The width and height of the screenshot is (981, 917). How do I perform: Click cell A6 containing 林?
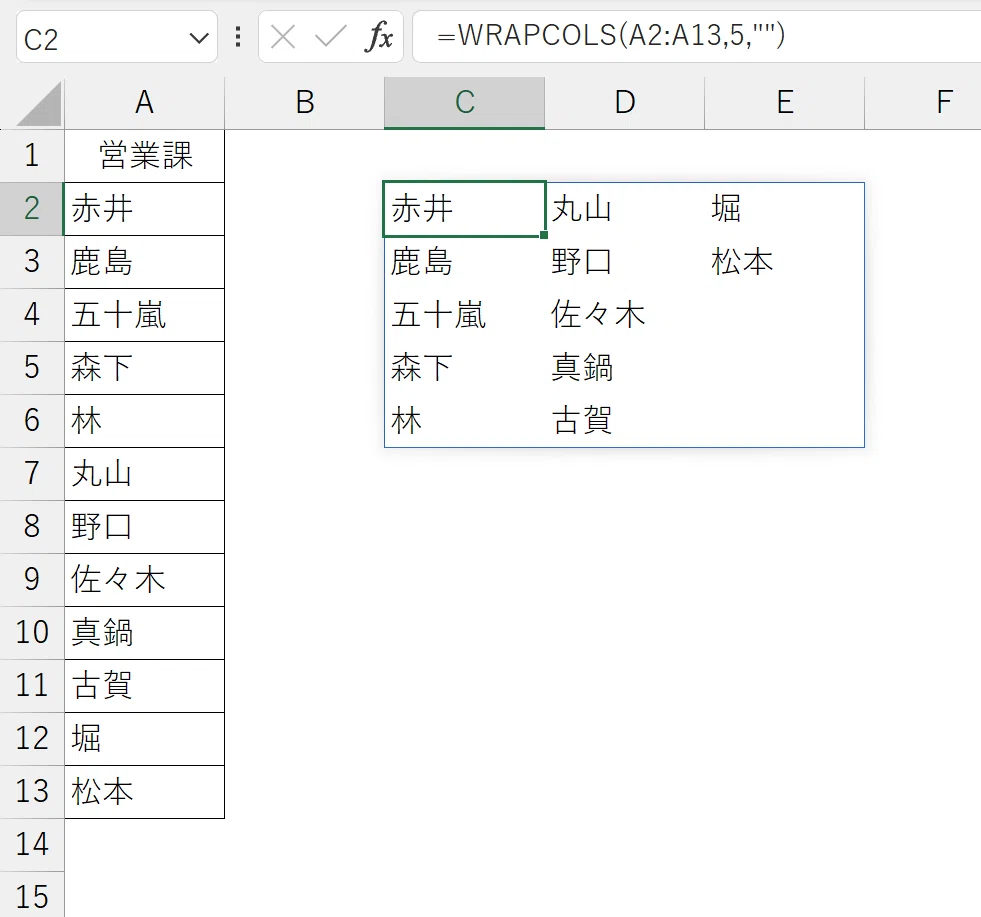coord(145,421)
